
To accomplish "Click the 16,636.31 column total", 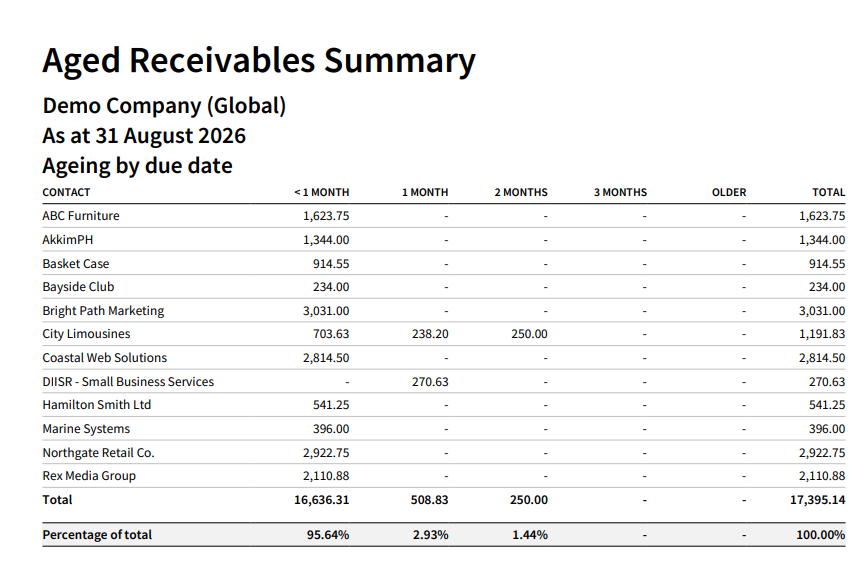I will pyautogui.click(x=322, y=500).
